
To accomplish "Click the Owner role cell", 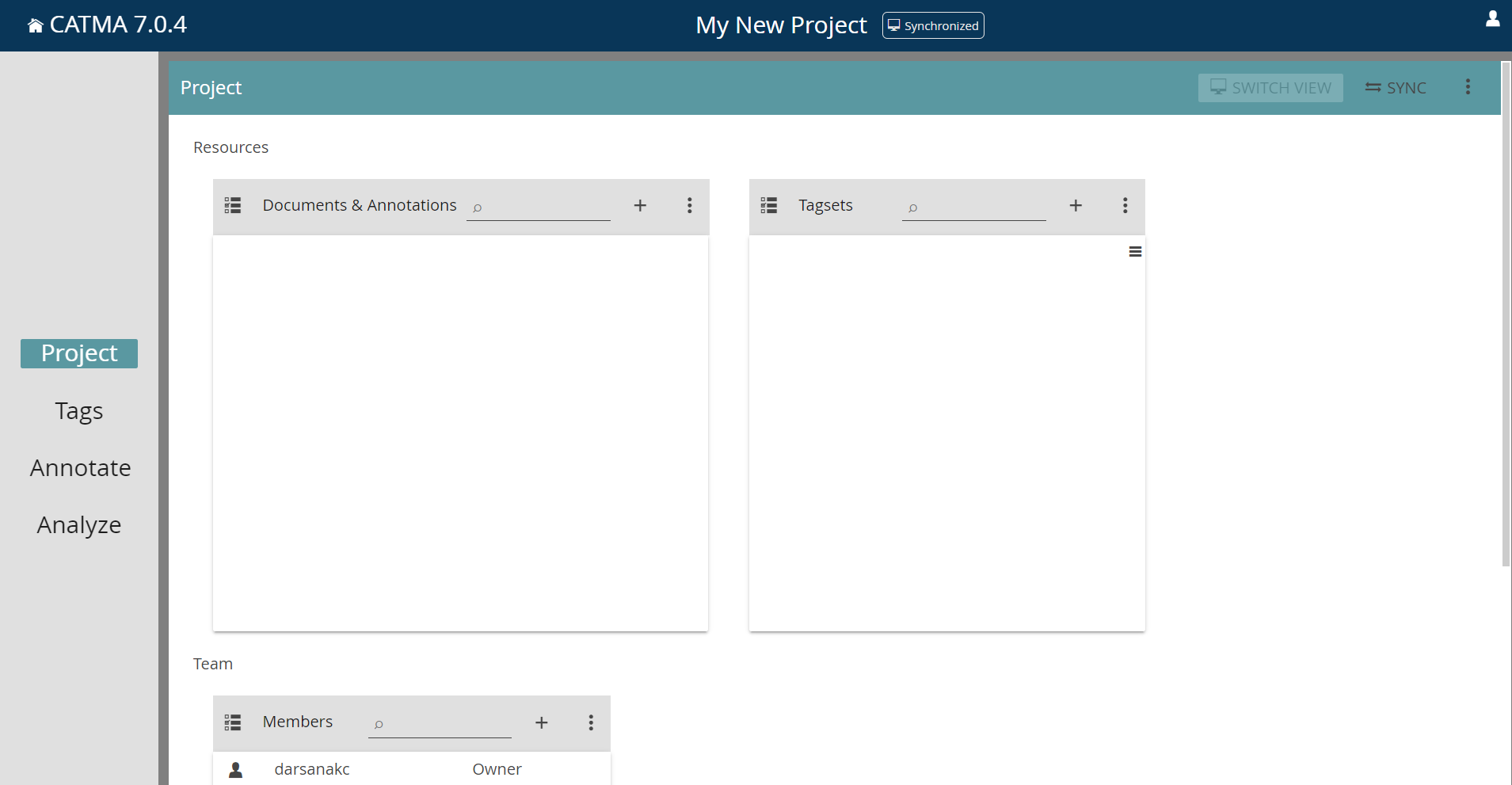I will tap(497, 769).
